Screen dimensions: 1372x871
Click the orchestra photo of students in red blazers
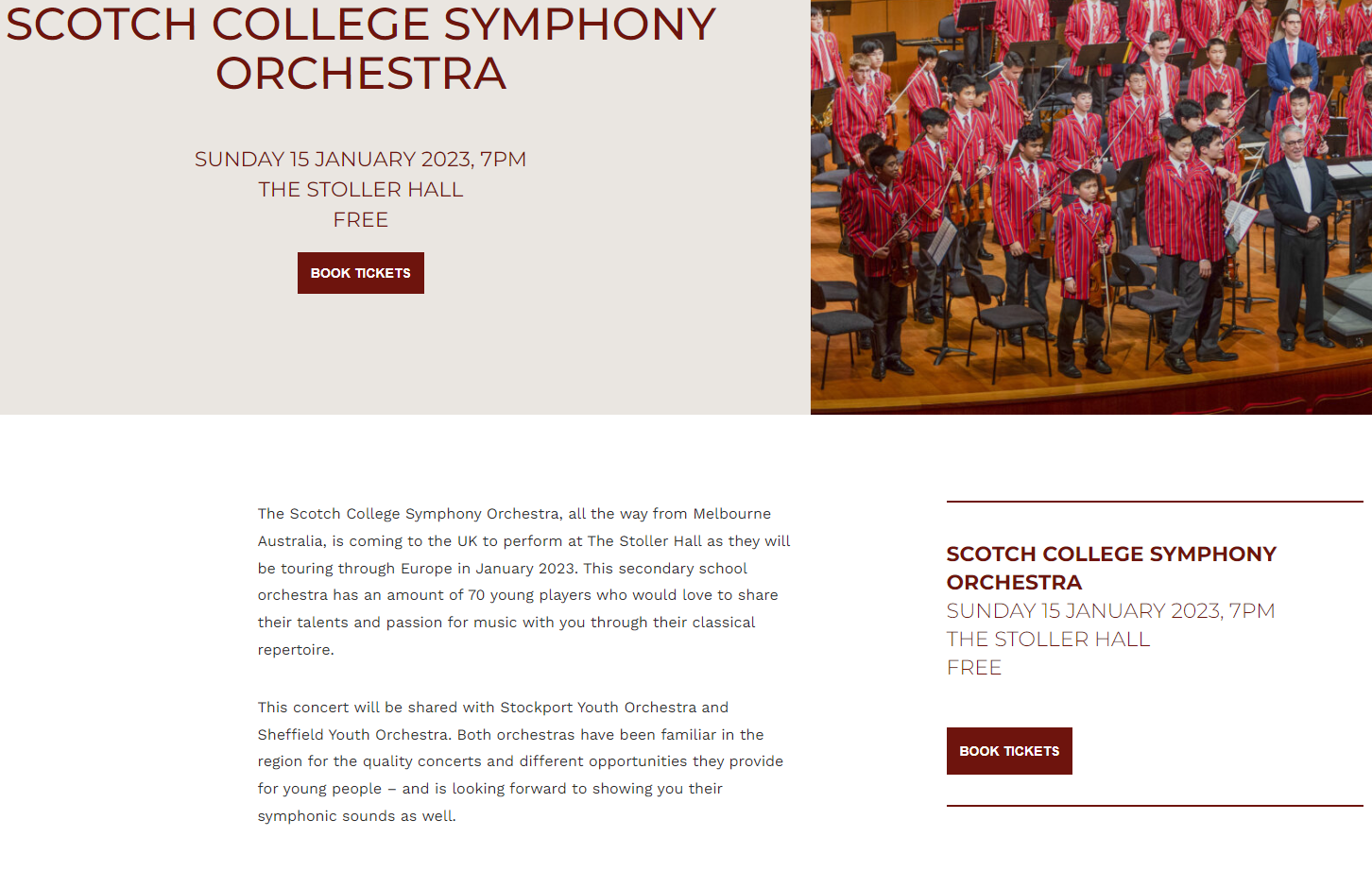tap(1091, 207)
